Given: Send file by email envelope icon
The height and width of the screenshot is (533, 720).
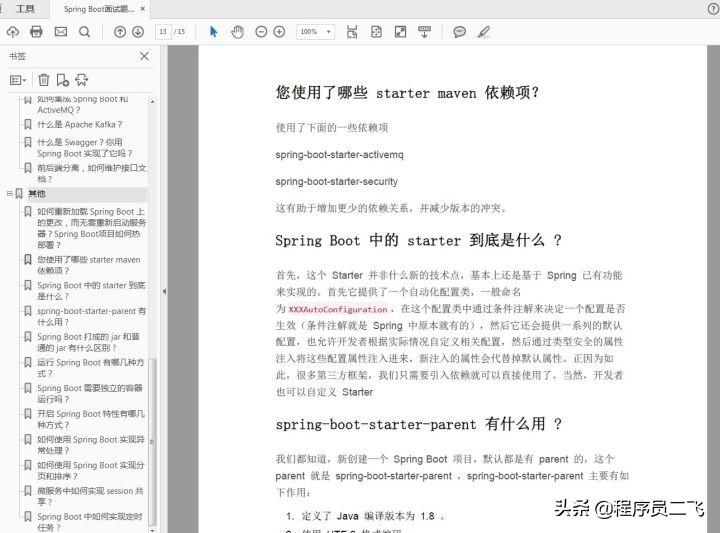Looking at the screenshot, I should pos(61,32).
